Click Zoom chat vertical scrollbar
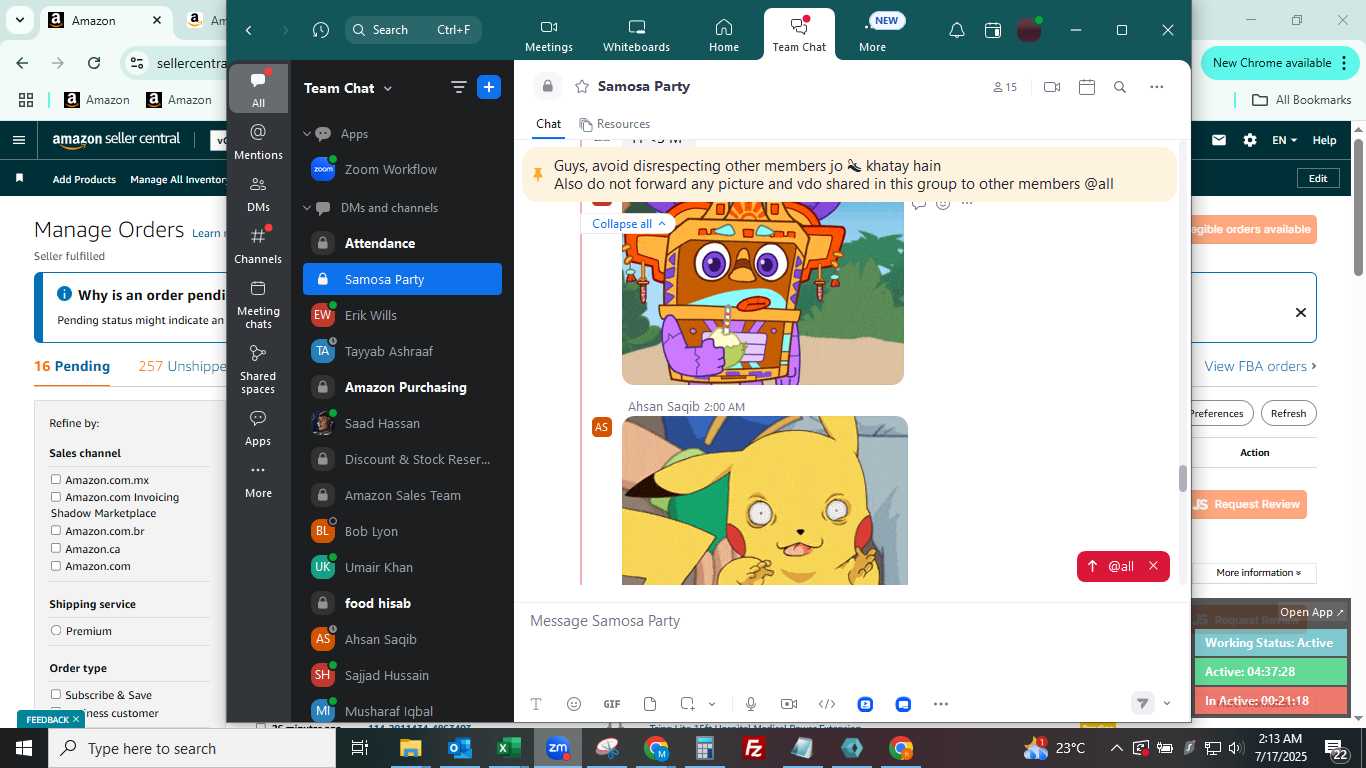The width and height of the screenshot is (1366, 768). [x=1182, y=478]
